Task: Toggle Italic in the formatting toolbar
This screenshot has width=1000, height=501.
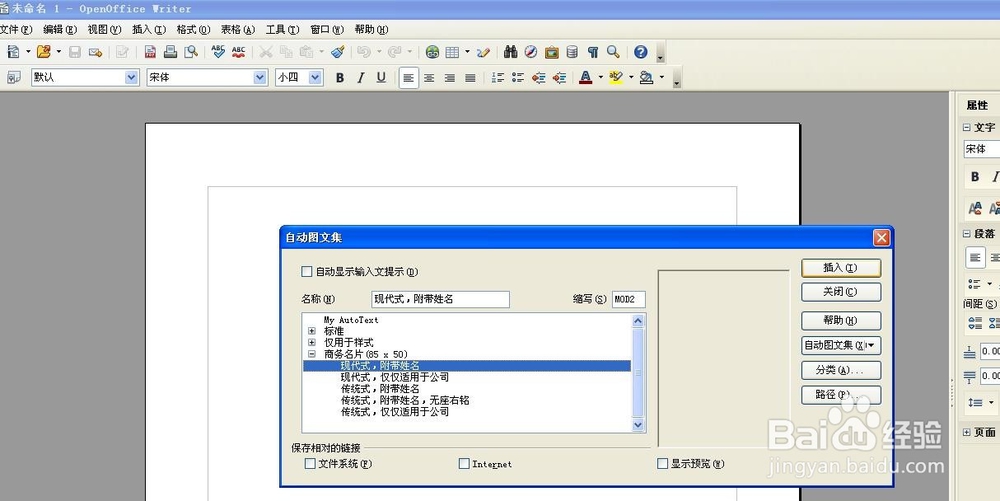Action: tap(360, 78)
